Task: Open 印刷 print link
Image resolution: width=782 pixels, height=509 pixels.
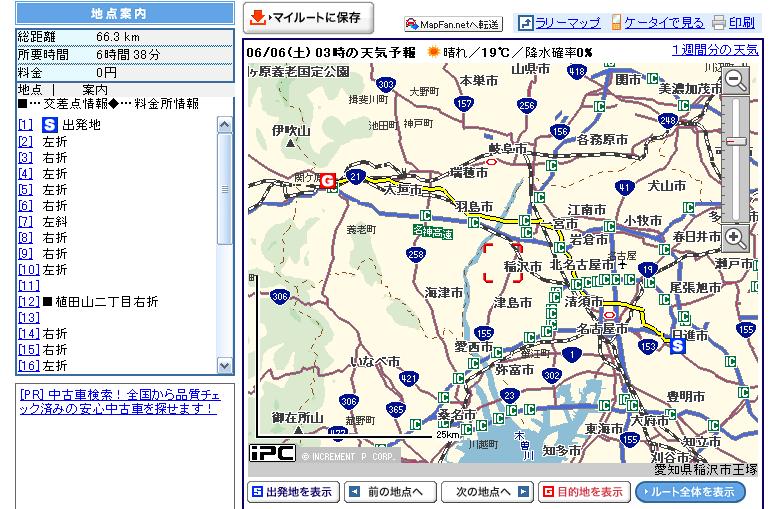Action: click(742, 22)
